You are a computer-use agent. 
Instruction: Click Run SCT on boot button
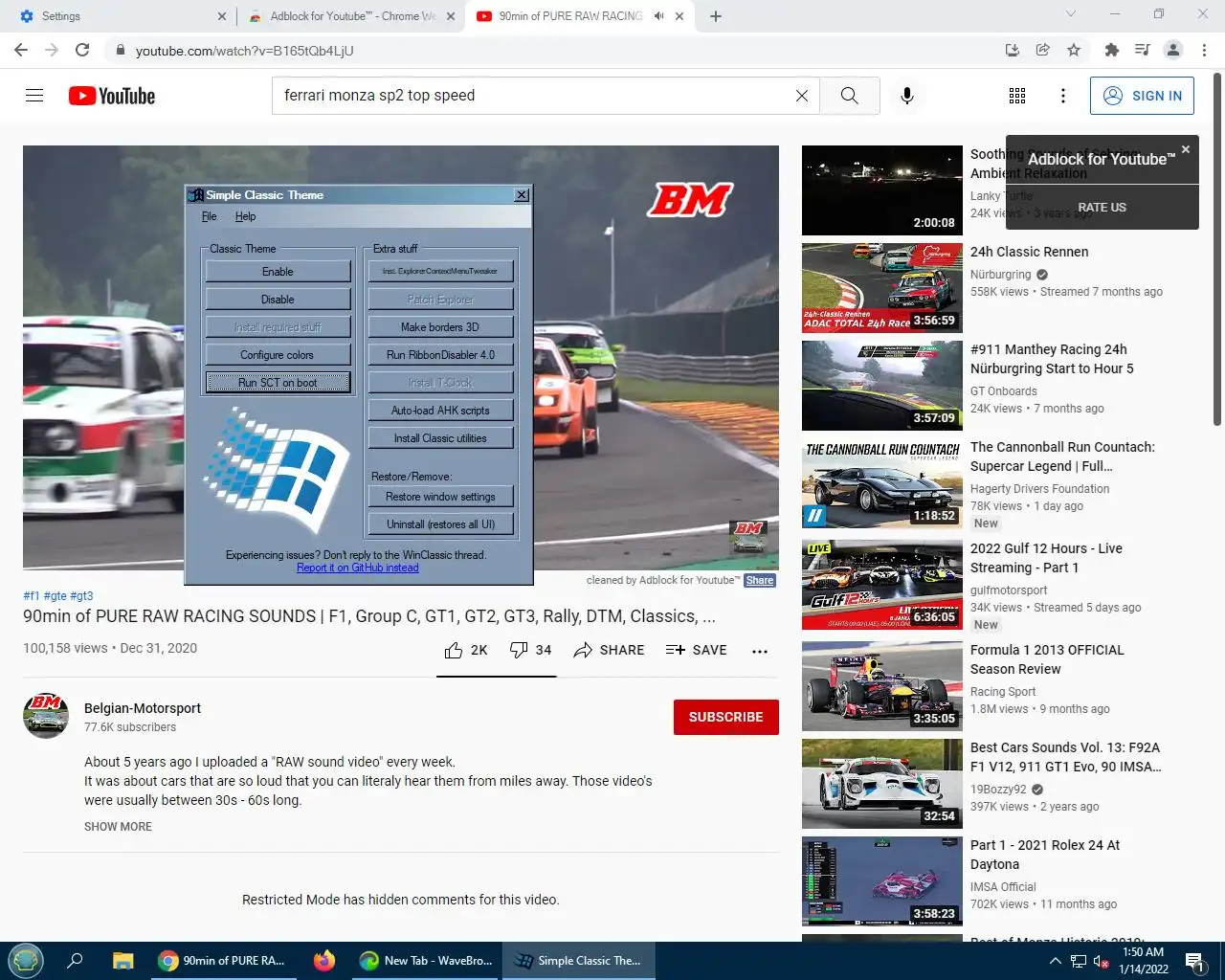coord(278,383)
